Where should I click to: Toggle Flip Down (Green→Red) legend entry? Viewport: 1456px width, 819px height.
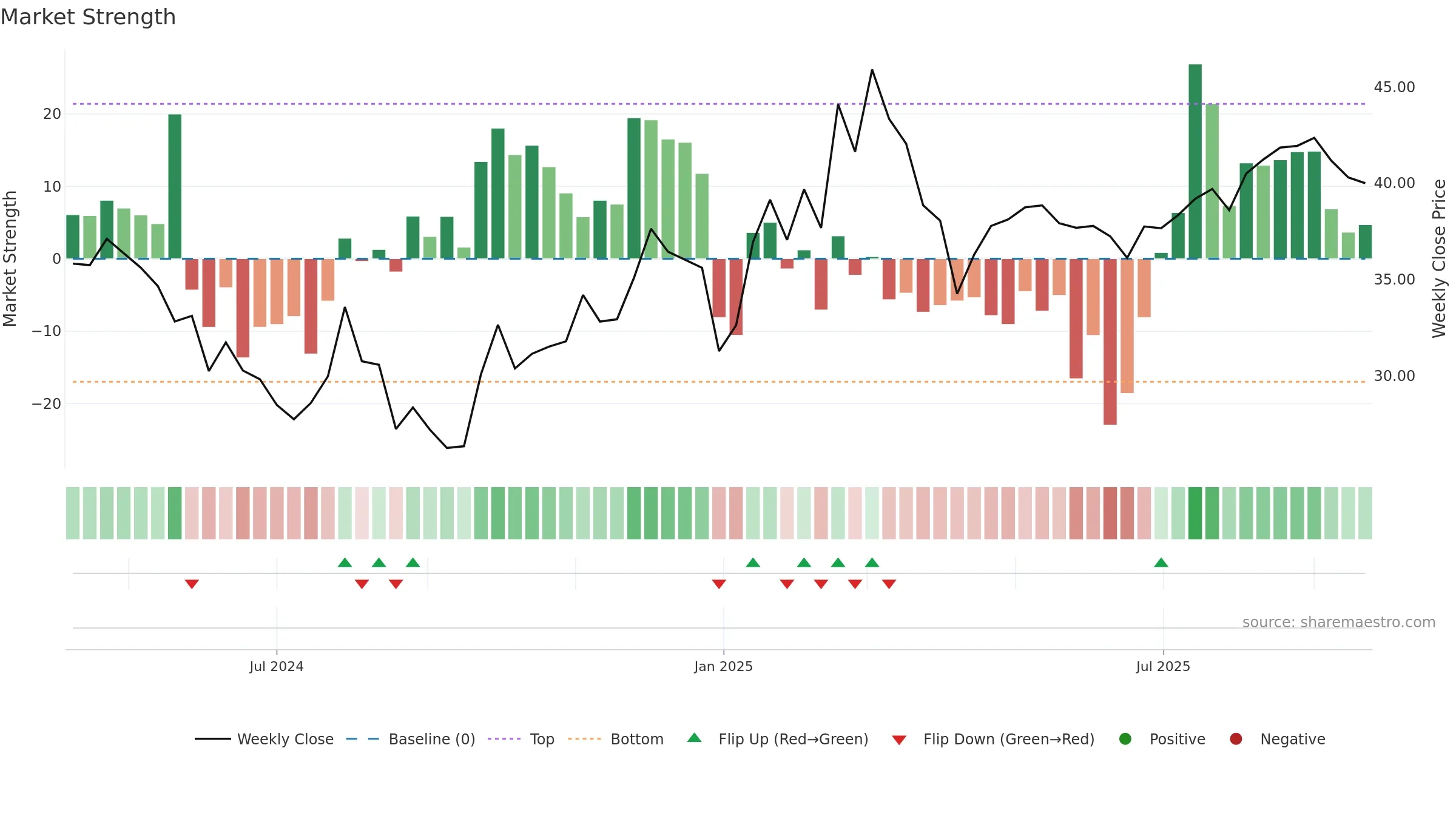(993, 739)
